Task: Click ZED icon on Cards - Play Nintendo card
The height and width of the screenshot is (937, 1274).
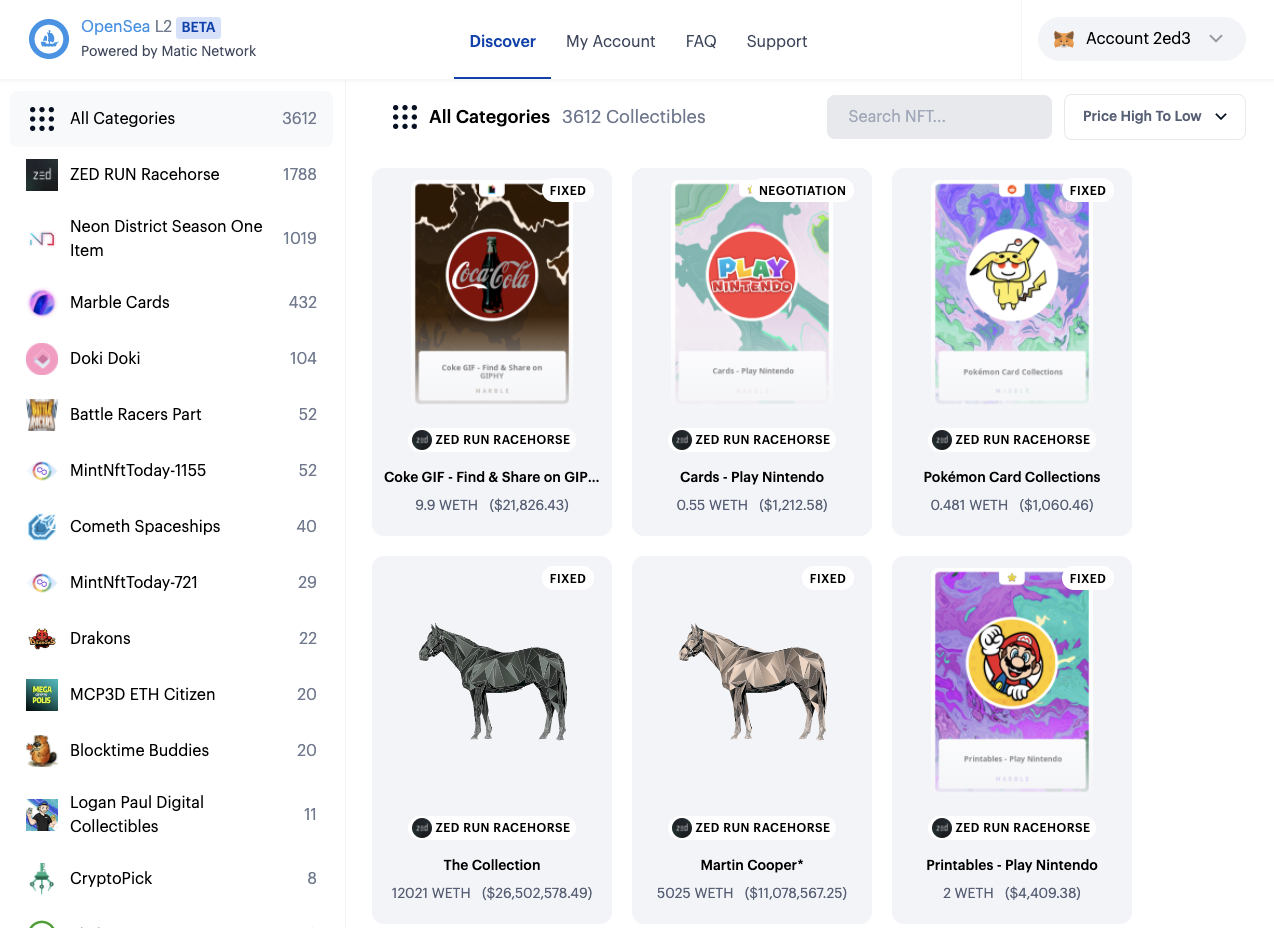Action: tap(682, 439)
